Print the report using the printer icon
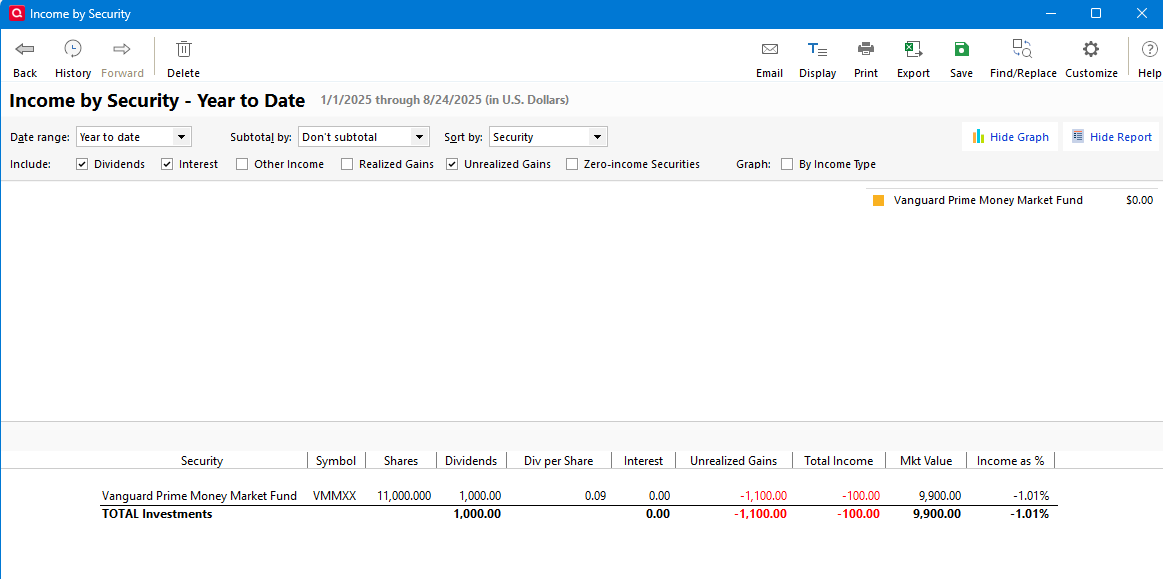This screenshot has width=1163, height=579. pos(866,50)
